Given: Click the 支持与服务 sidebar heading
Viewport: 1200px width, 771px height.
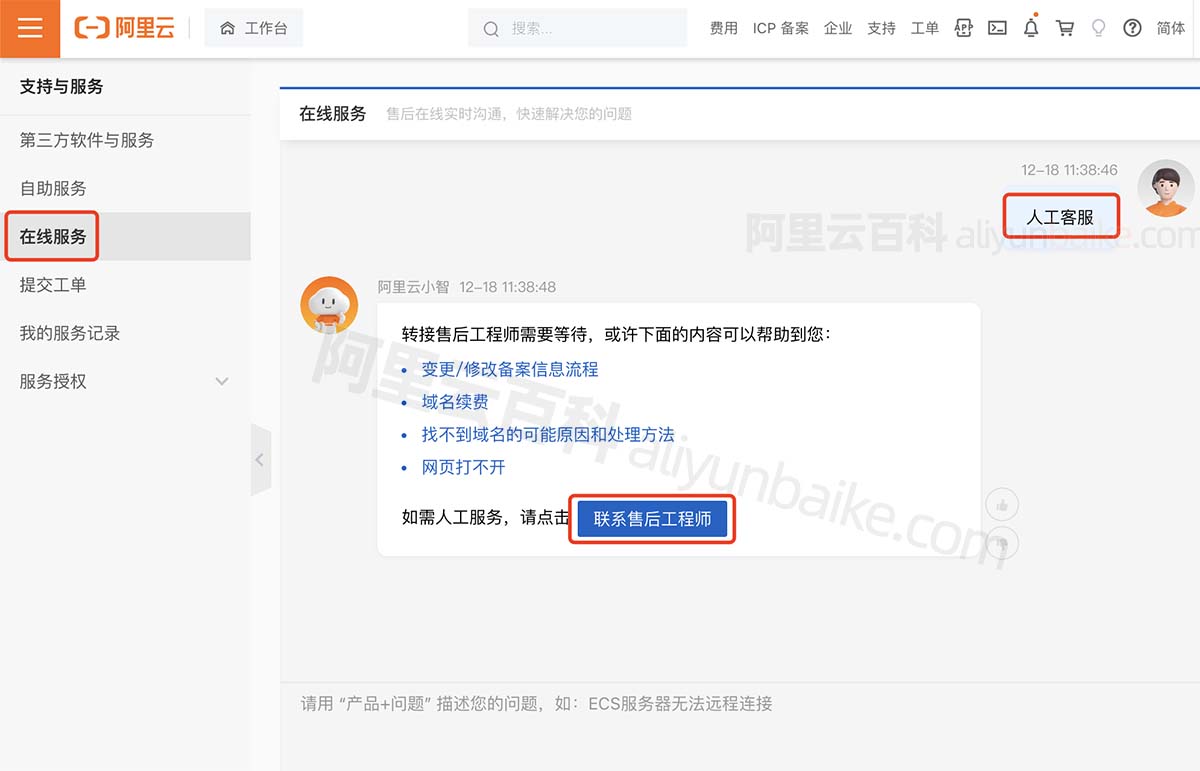Looking at the screenshot, I should pyautogui.click(x=62, y=87).
